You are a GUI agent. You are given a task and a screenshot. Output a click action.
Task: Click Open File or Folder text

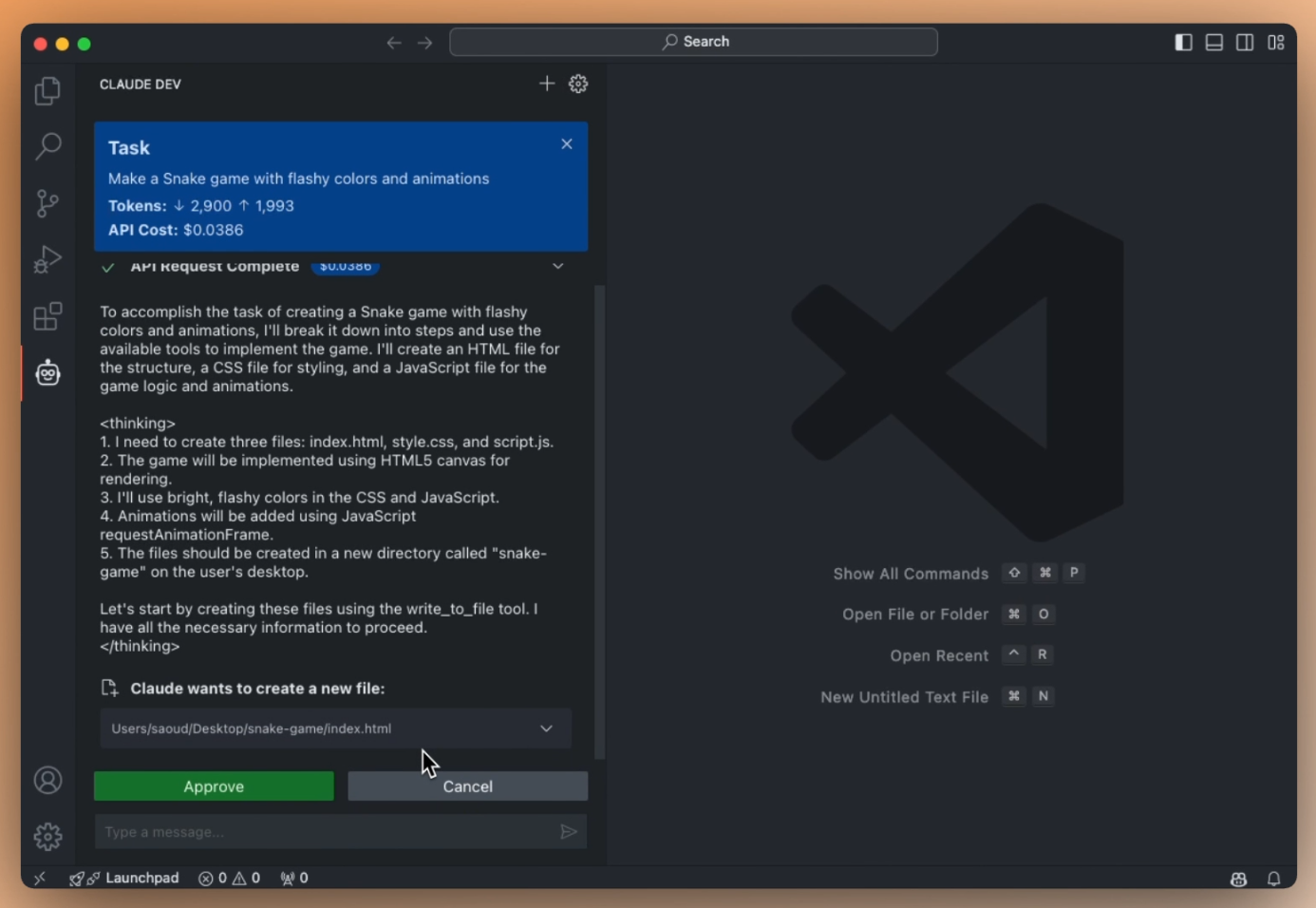[915, 615]
